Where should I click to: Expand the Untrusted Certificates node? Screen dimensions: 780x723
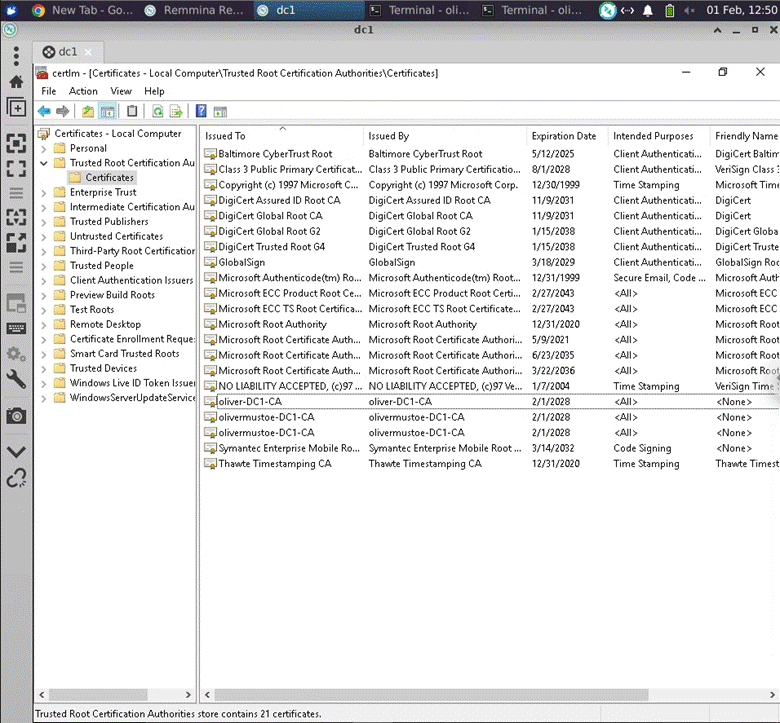pos(44,236)
